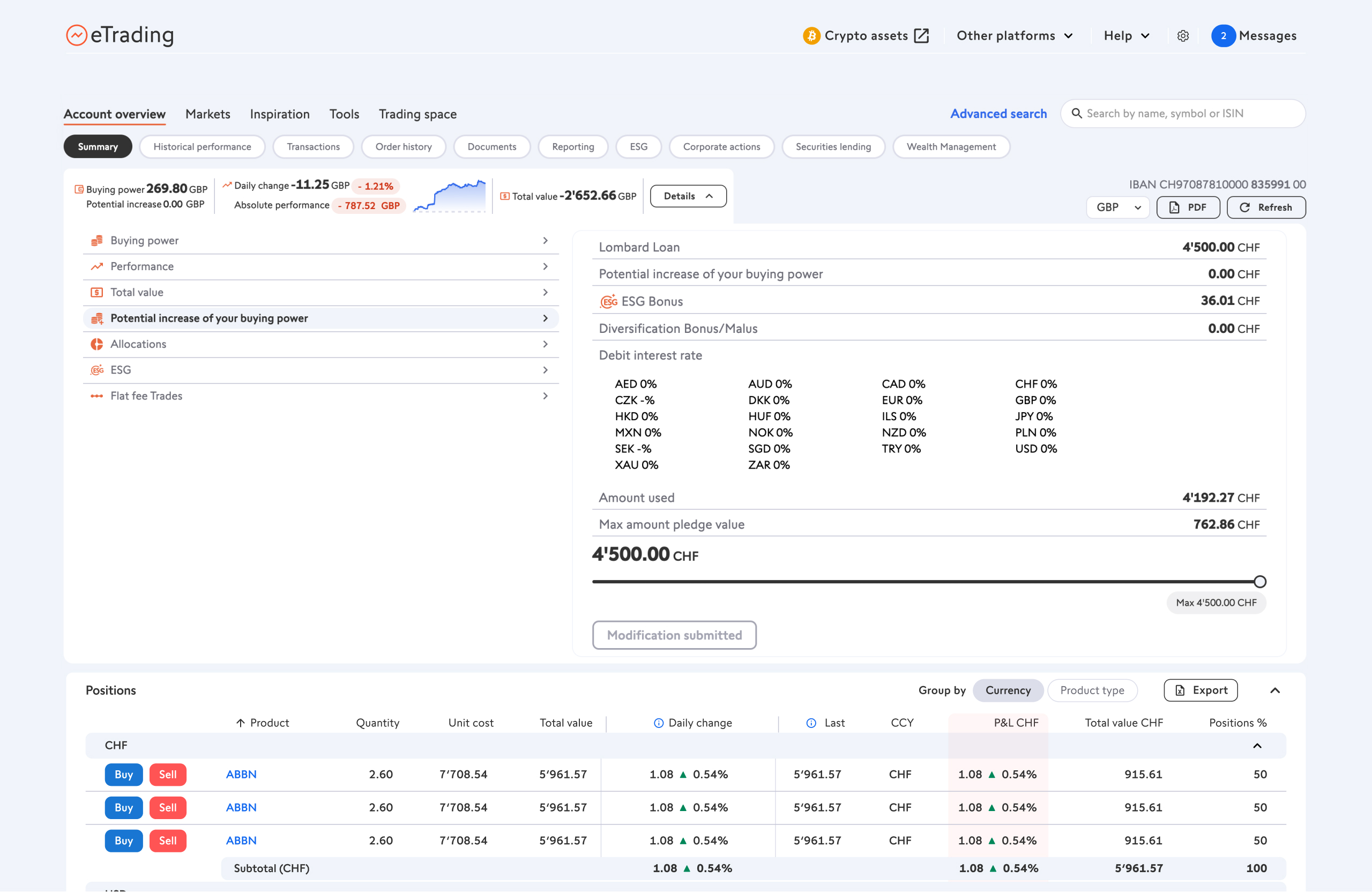Group positions by Currency
The height and width of the screenshot is (892, 1372).
coord(1008,690)
